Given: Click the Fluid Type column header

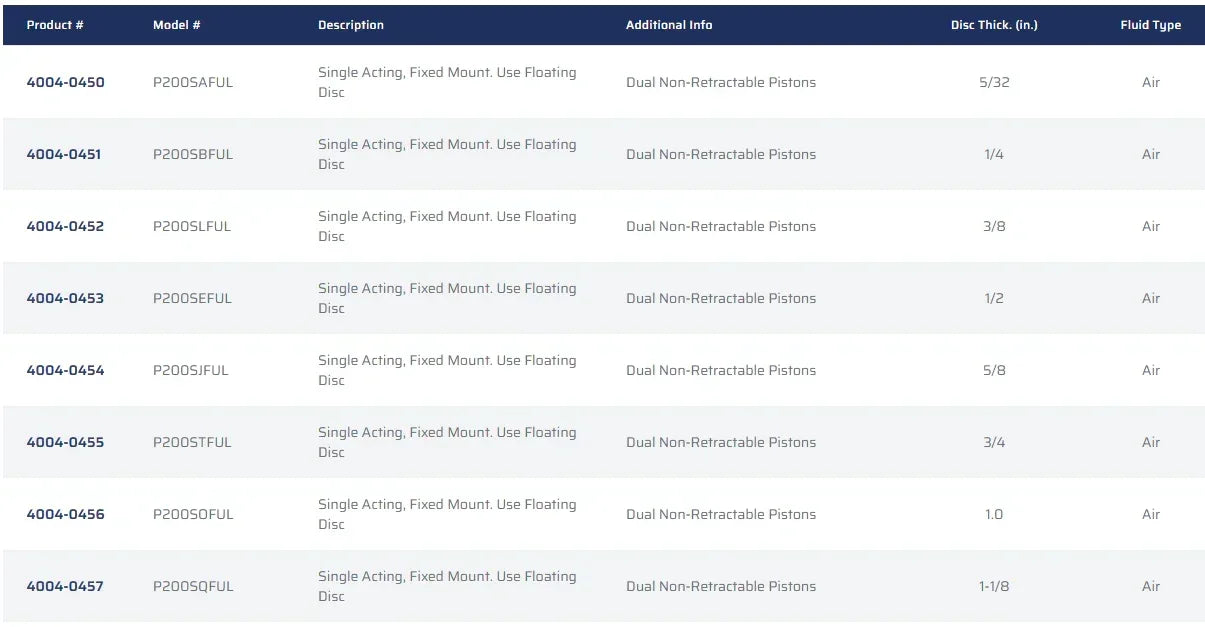Looking at the screenshot, I should 1150,25.
